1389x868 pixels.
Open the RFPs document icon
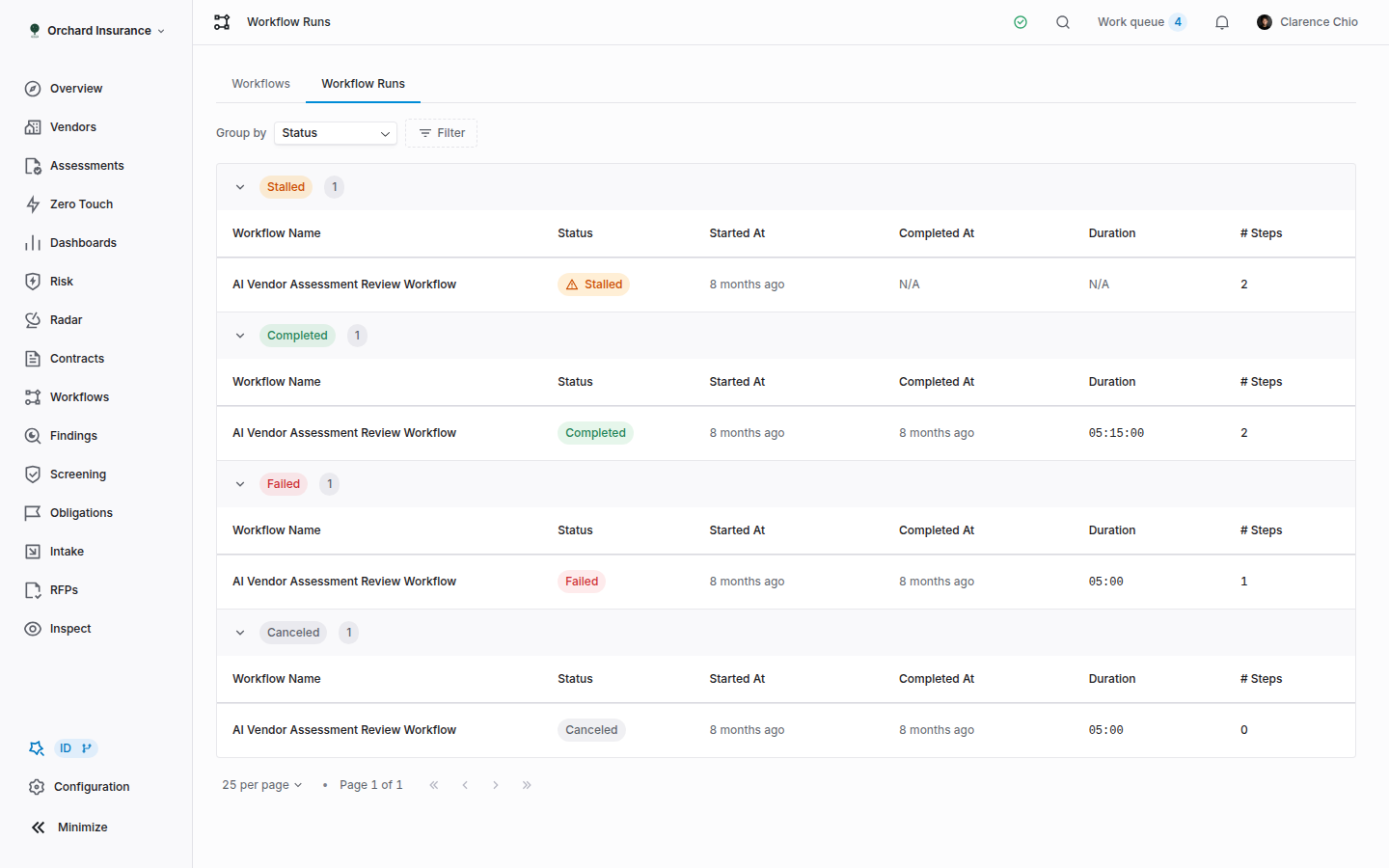33,590
